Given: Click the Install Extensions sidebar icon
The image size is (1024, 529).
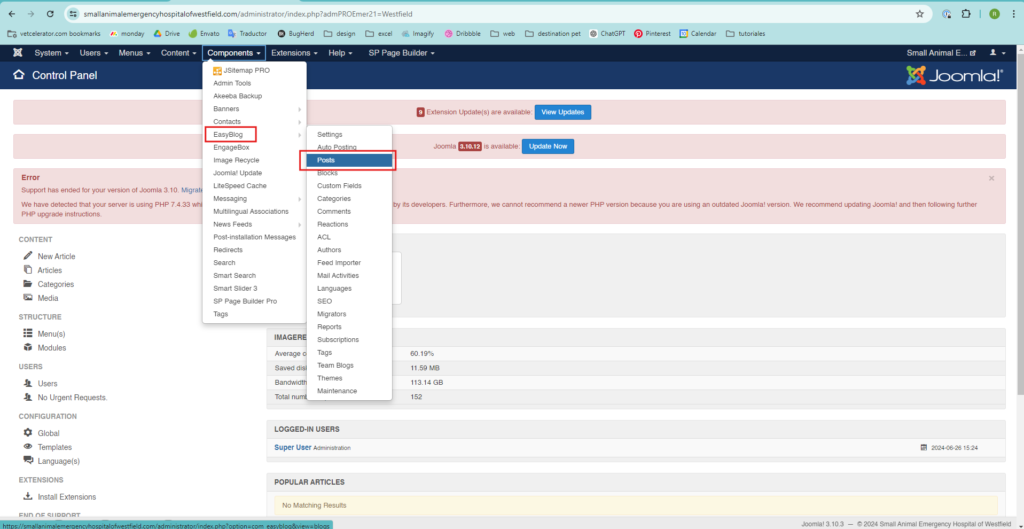Looking at the screenshot, I should pyautogui.click(x=28, y=496).
